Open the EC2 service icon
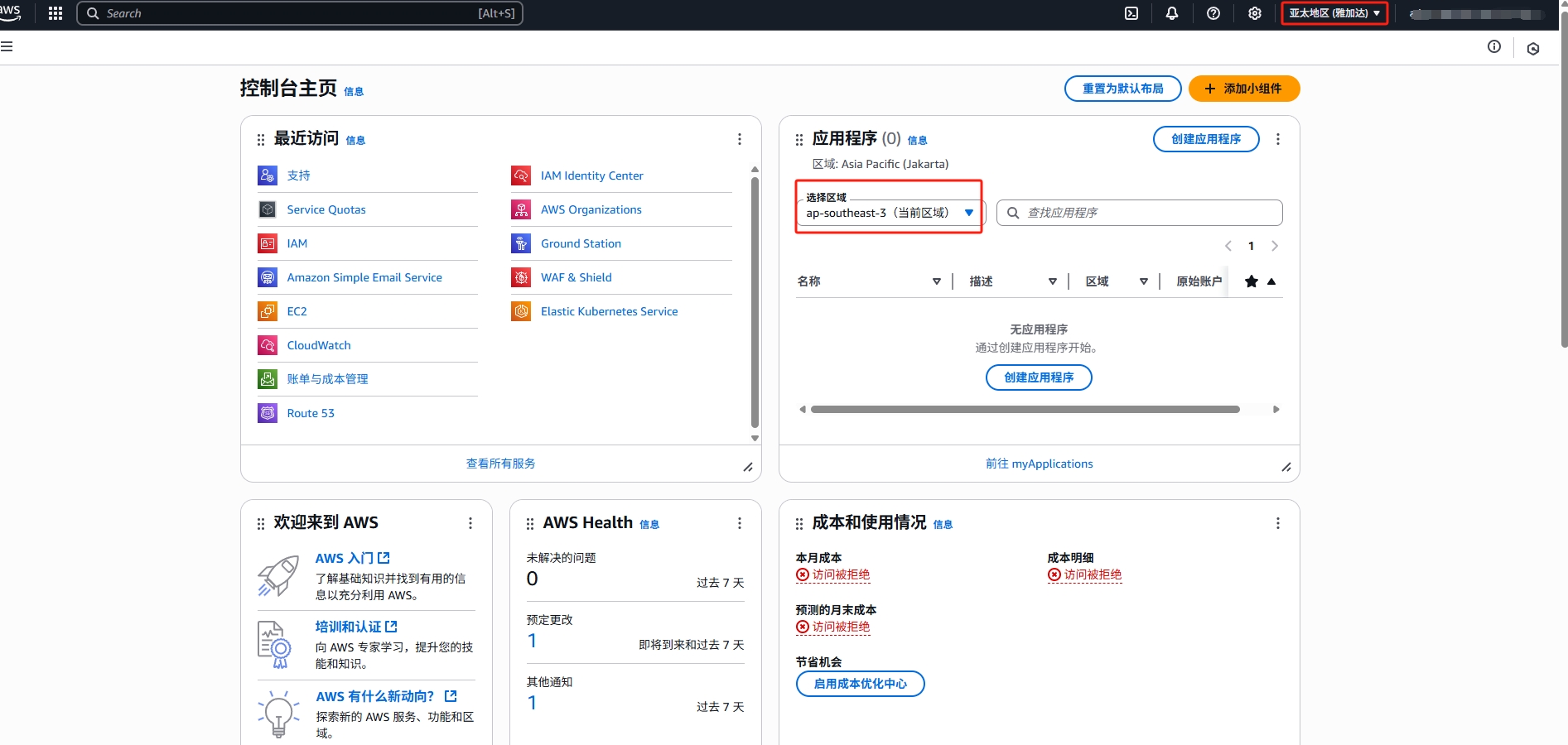This screenshot has height=745, width=1568. [268, 311]
